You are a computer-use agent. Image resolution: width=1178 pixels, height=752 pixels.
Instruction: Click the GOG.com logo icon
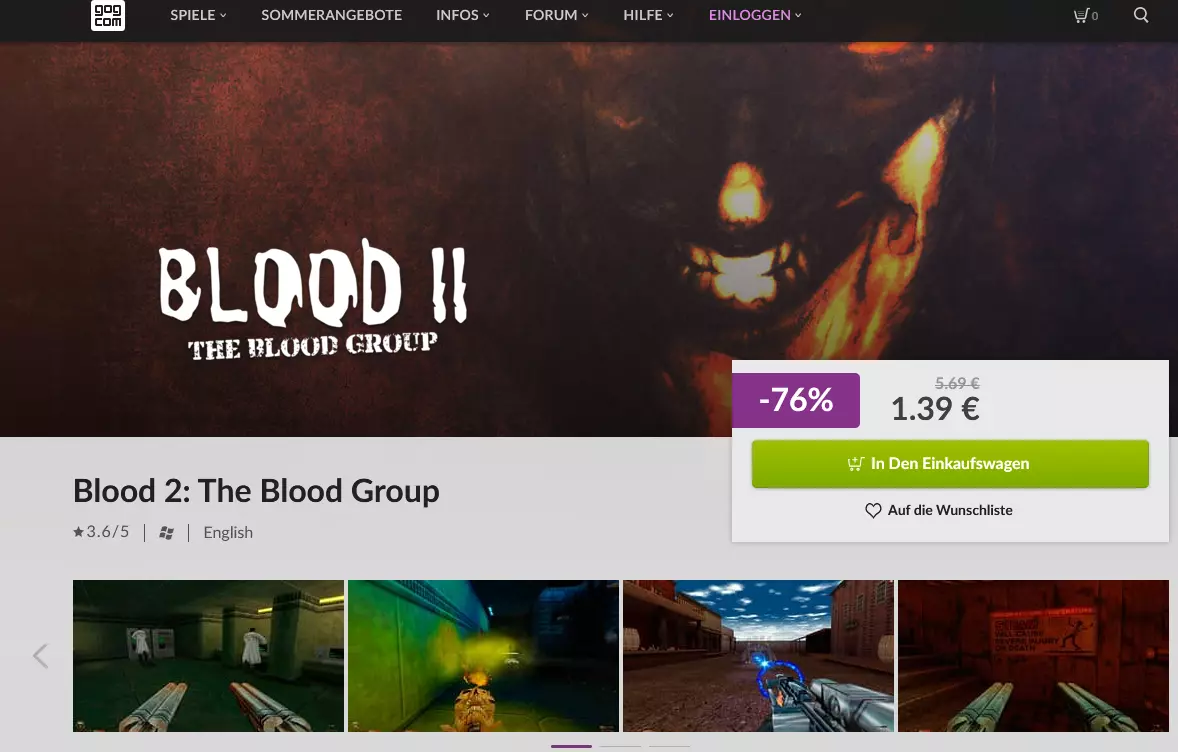click(x=107, y=15)
